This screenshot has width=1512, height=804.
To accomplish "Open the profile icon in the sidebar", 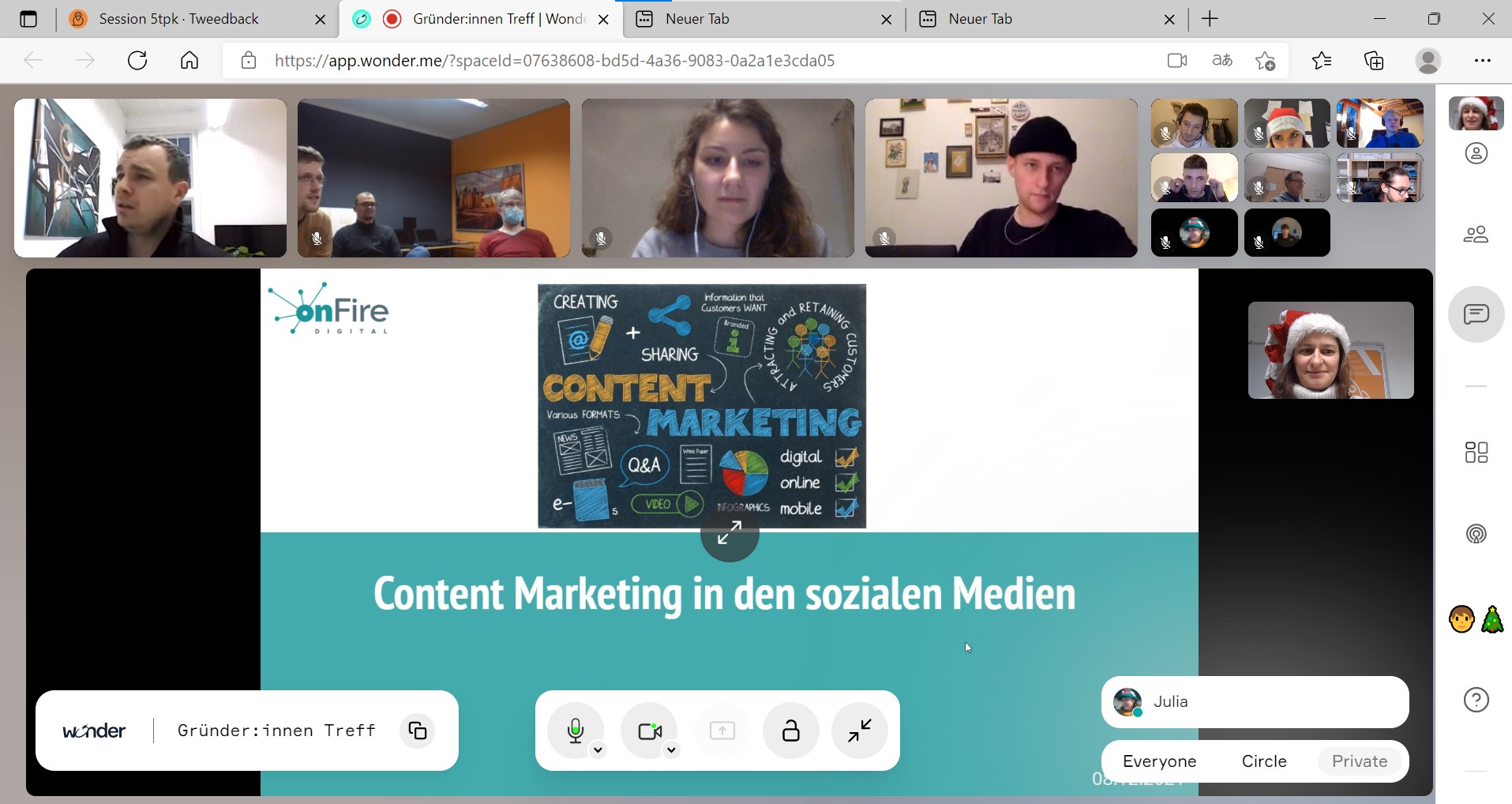I will [1476, 153].
